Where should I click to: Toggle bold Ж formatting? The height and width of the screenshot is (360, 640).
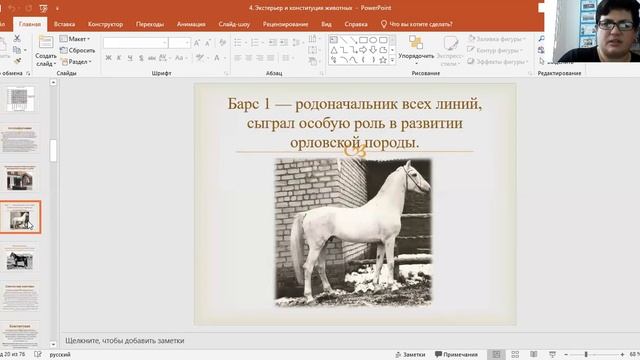click(108, 58)
